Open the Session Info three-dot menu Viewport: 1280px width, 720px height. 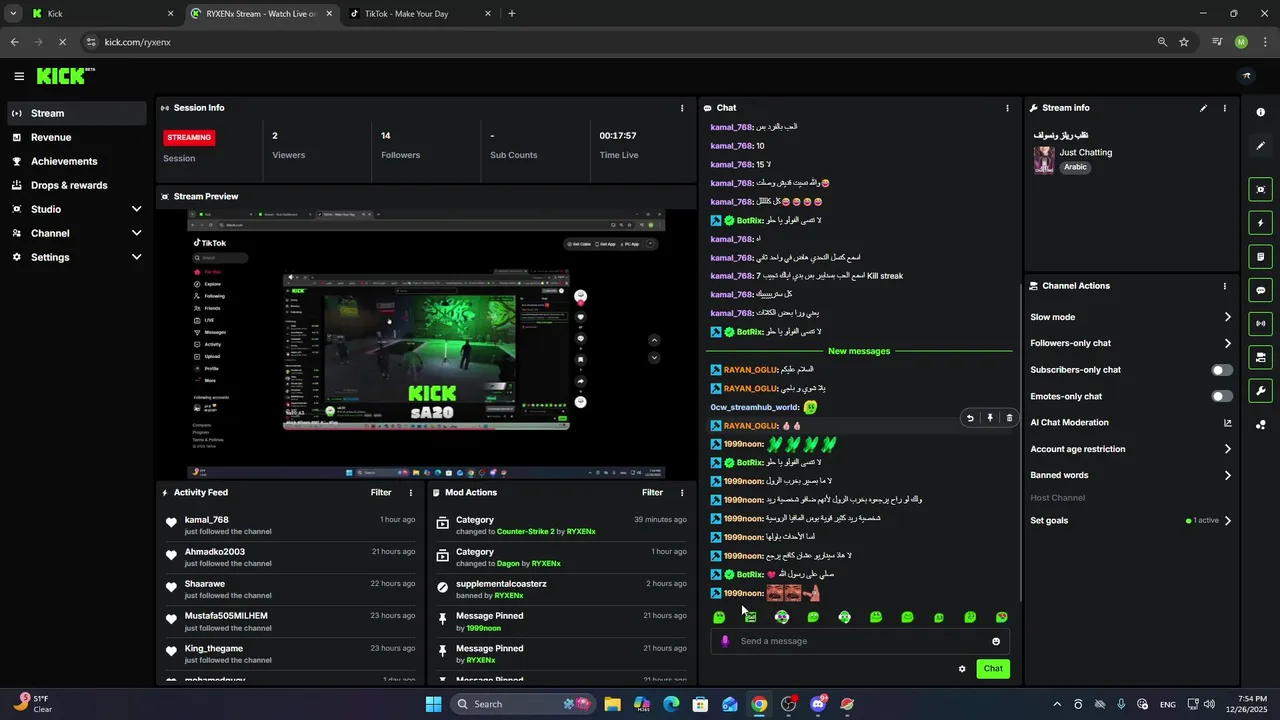click(682, 108)
